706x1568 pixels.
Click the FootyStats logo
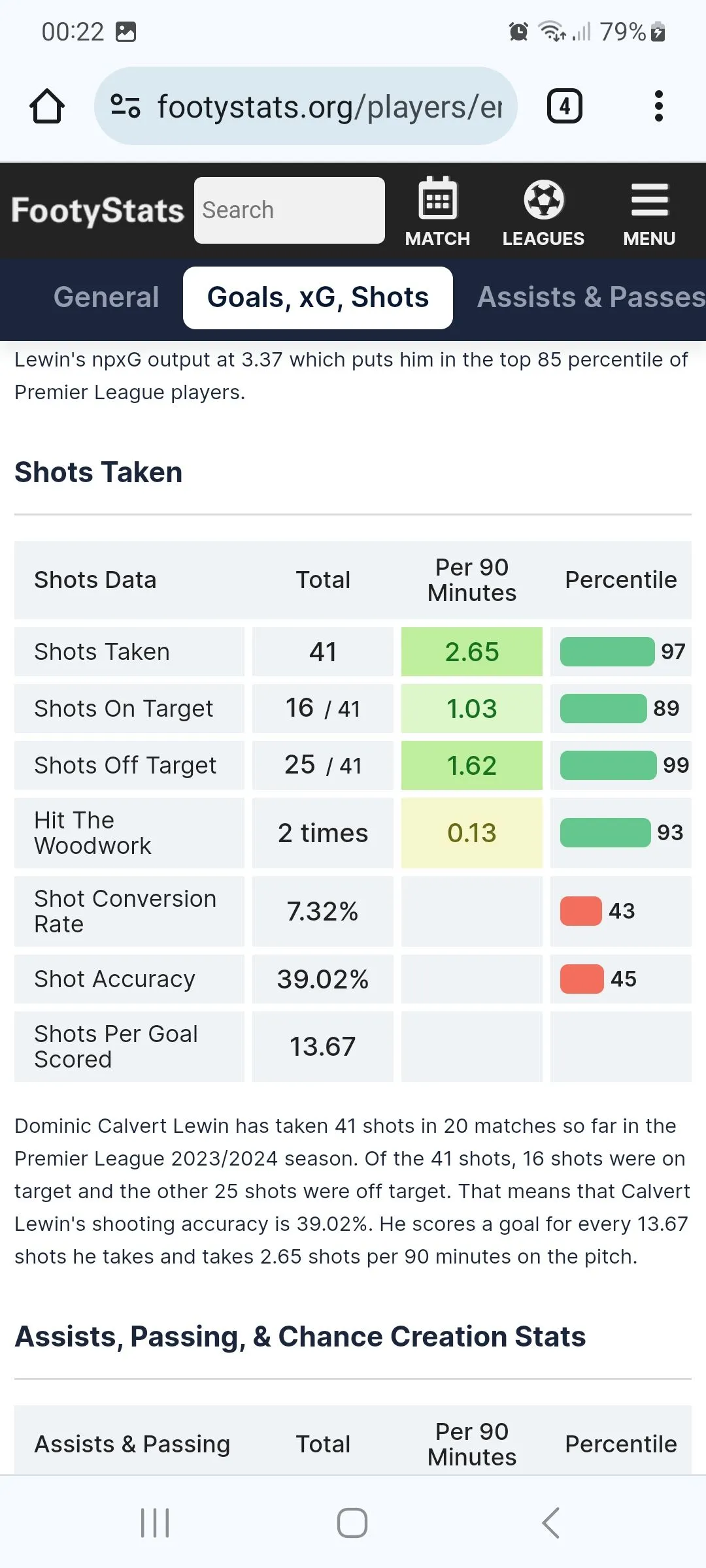tap(98, 211)
